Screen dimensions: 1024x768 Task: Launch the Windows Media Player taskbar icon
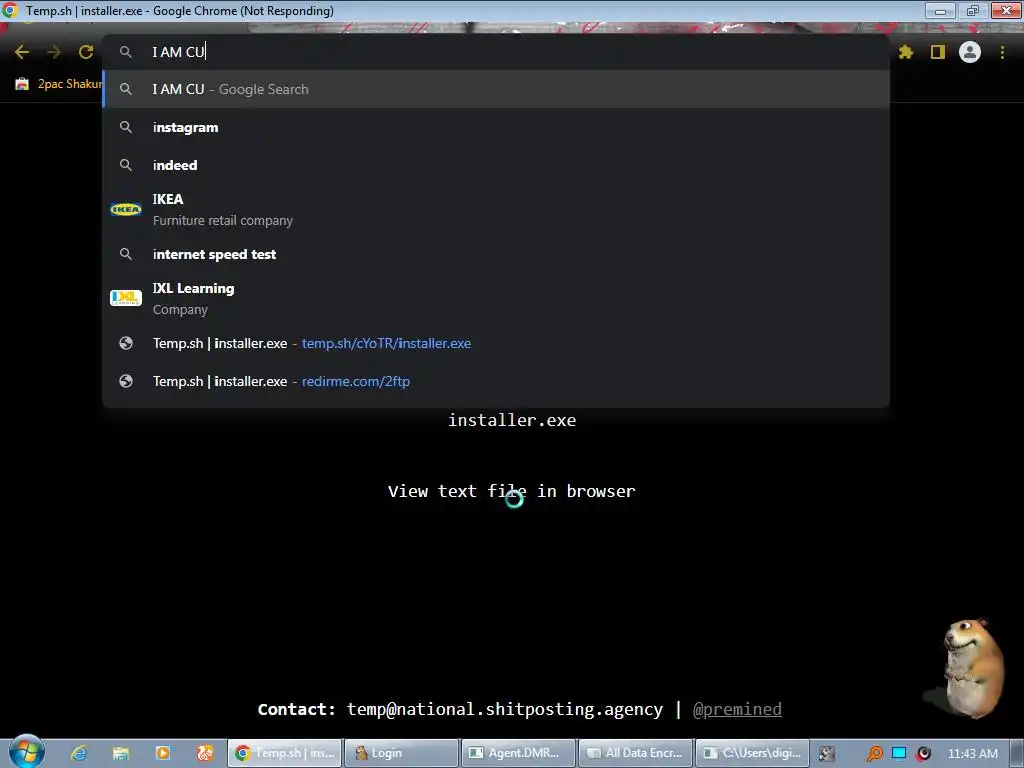(x=163, y=753)
